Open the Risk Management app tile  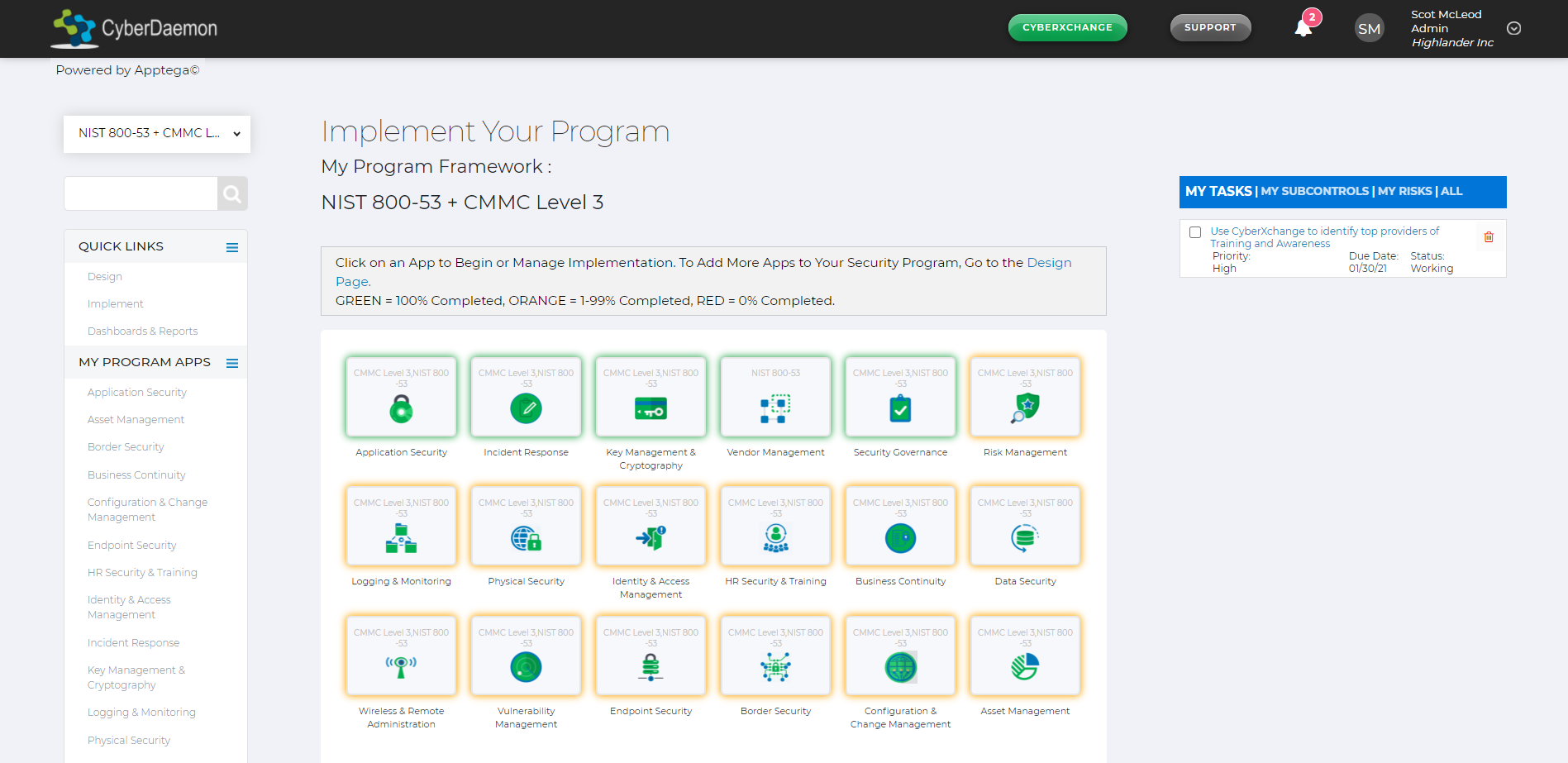(x=1025, y=397)
